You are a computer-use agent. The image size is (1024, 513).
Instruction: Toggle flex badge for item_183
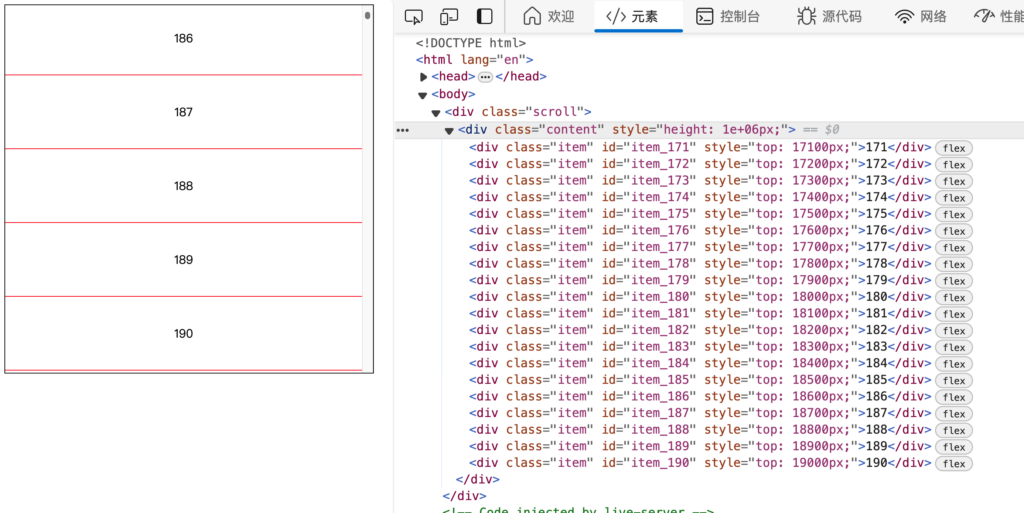pyautogui.click(x=953, y=347)
